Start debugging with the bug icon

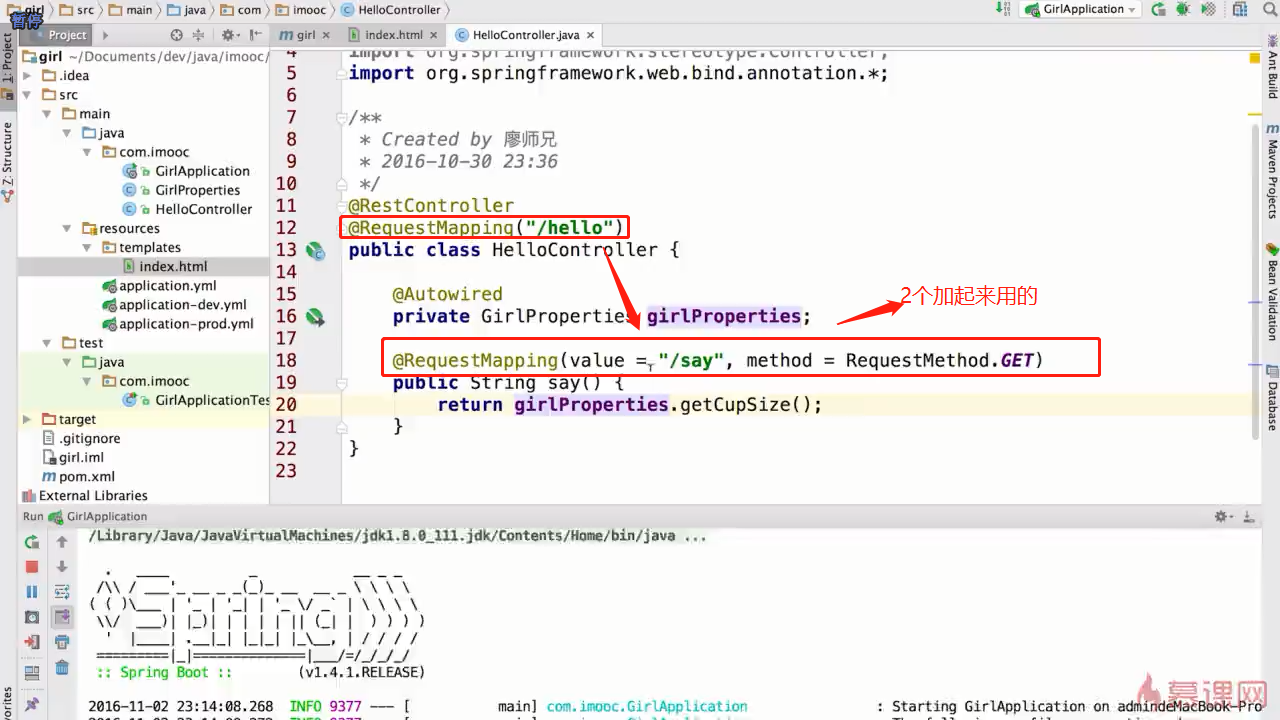point(1183,9)
